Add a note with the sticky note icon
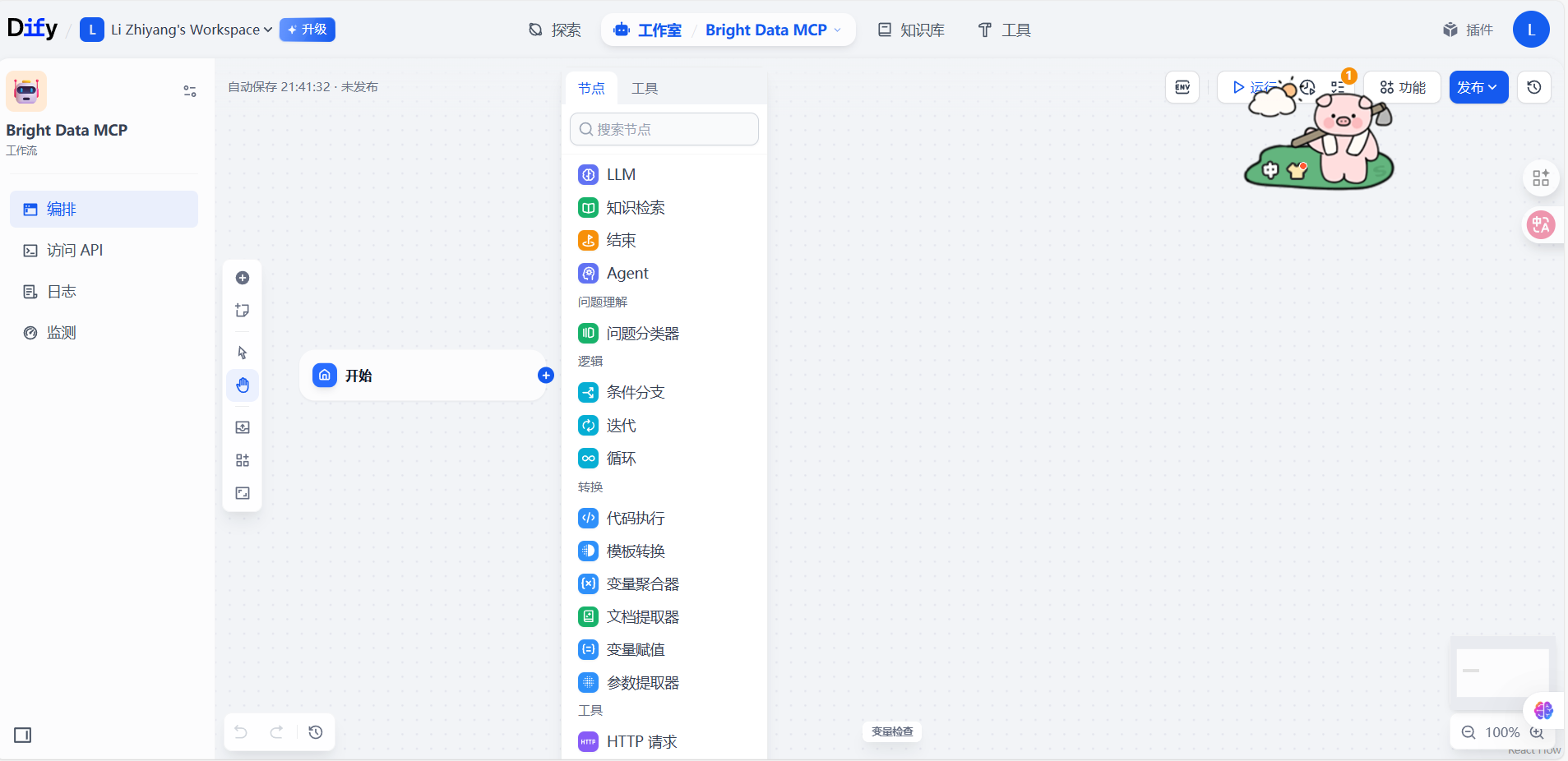Viewport: 1568px width, 761px height. [243, 311]
